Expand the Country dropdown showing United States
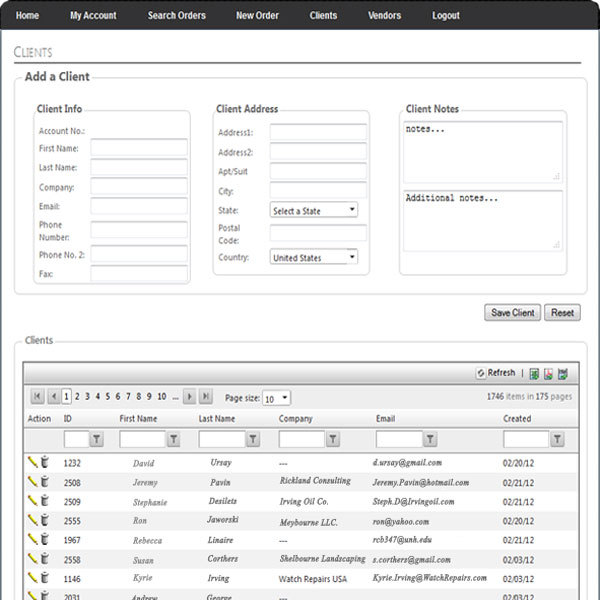600x600 pixels. tap(314, 257)
